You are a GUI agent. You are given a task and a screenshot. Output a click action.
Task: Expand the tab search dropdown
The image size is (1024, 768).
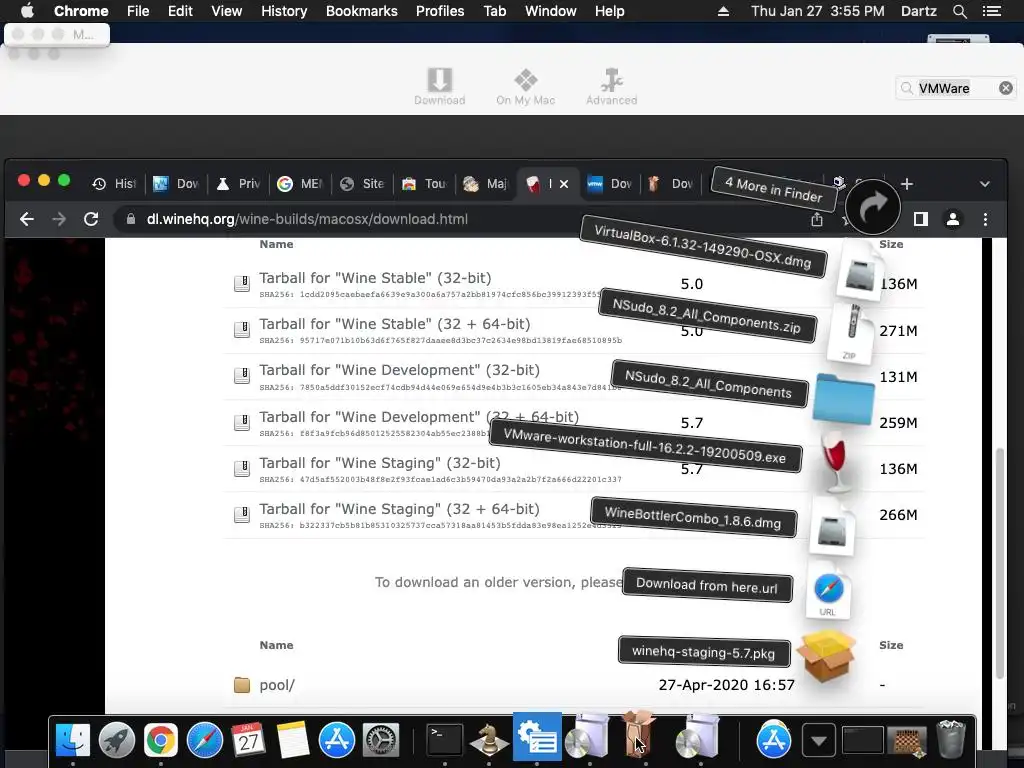click(985, 184)
